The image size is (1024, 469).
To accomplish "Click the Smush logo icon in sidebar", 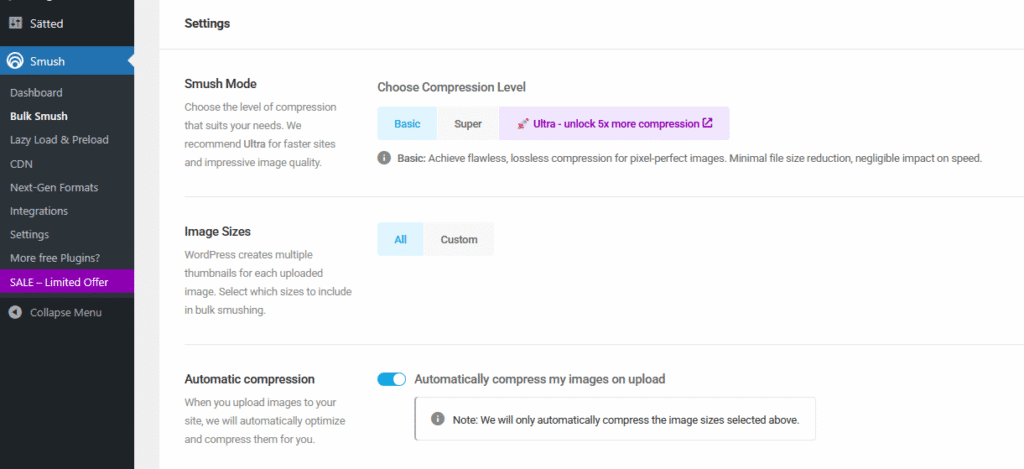I will coord(15,60).
